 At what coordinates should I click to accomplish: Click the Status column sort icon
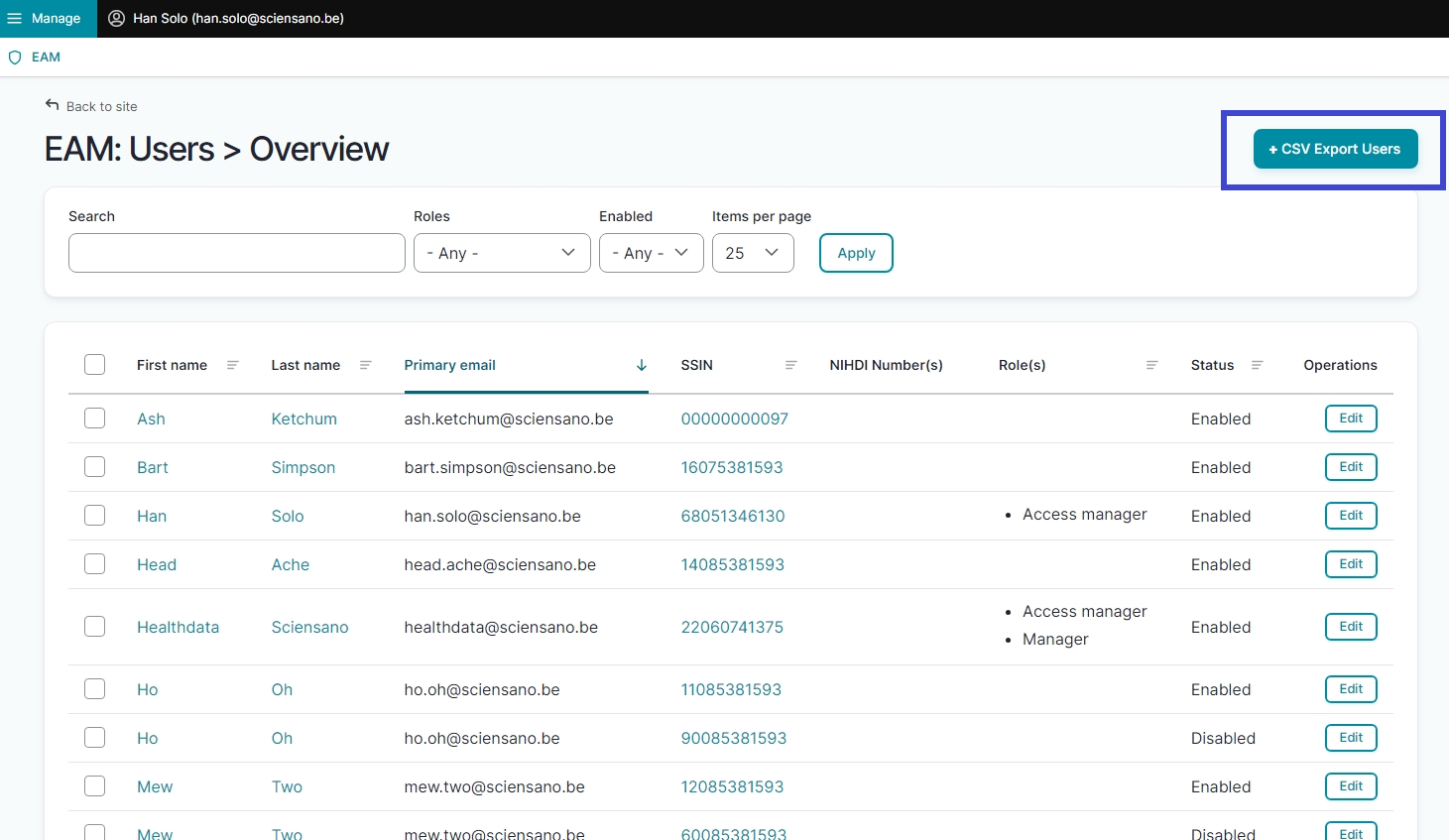tap(1257, 365)
